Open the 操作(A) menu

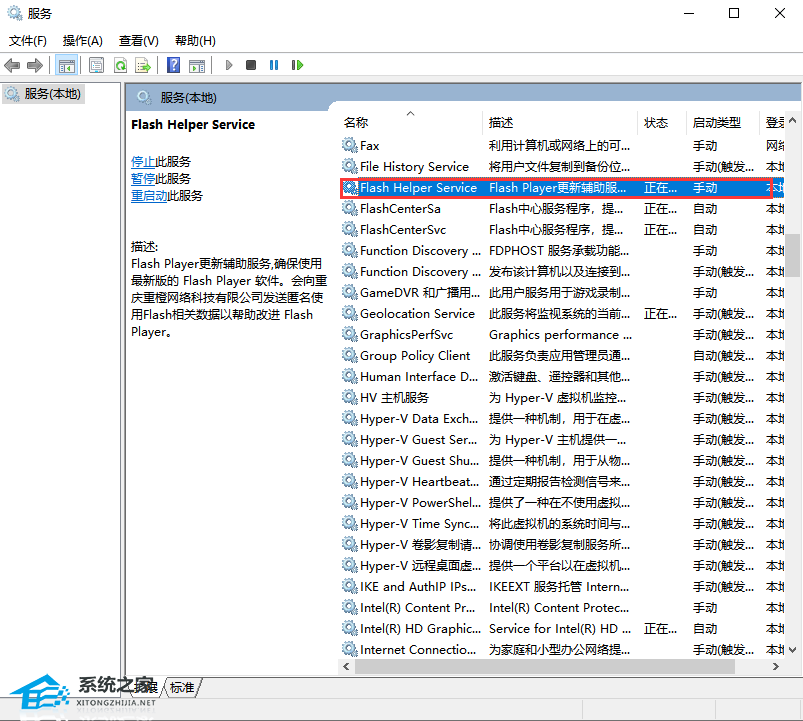pos(83,41)
